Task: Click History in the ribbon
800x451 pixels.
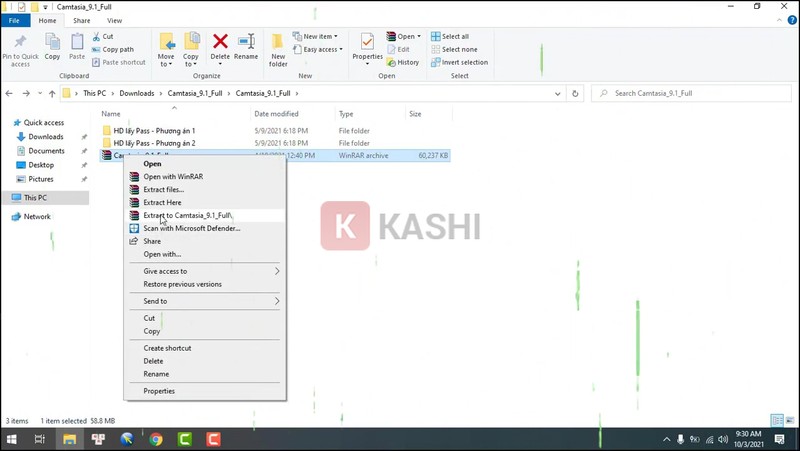Action: pyautogui.click(x=403, y=62)
